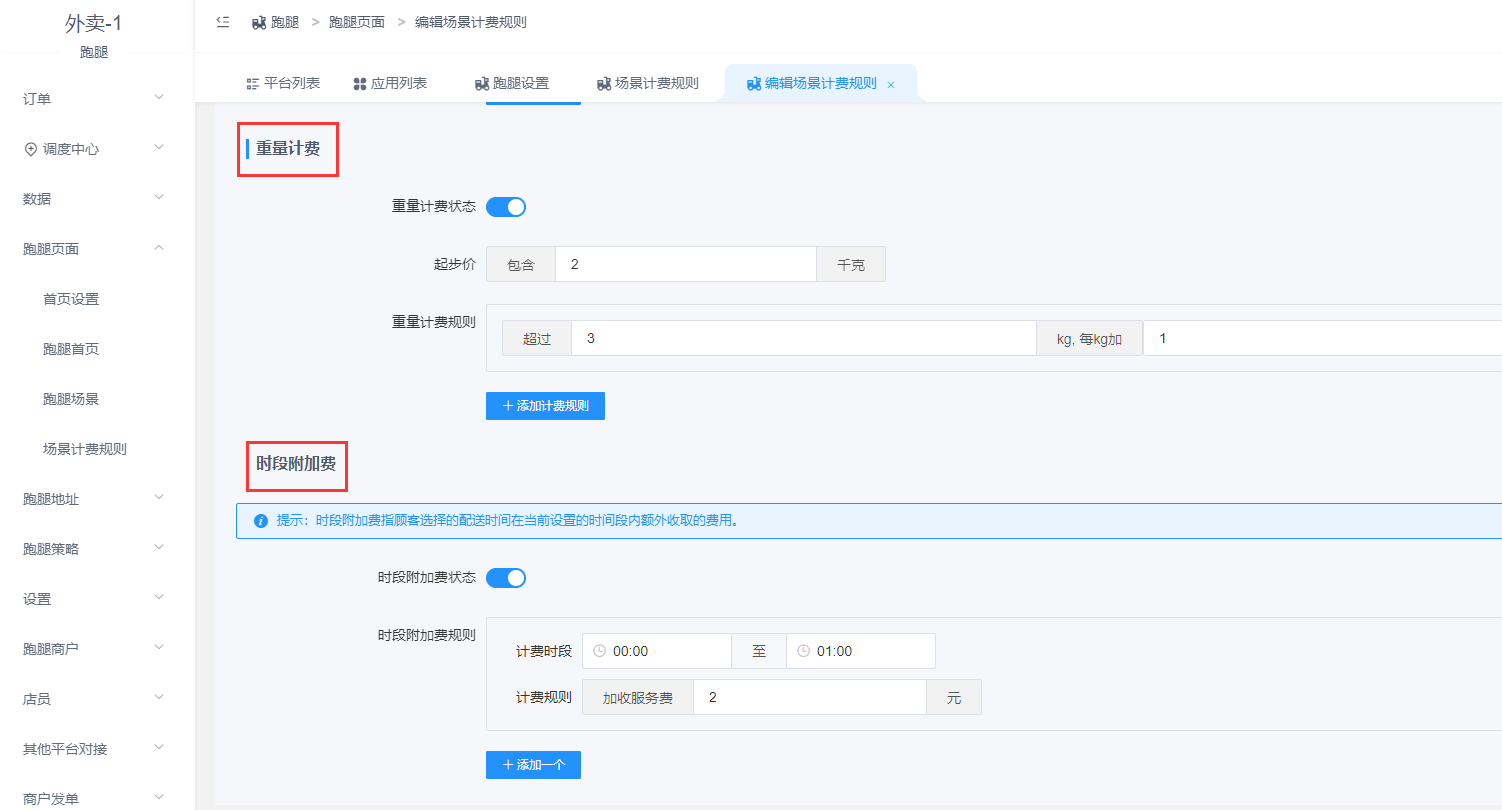This screenshot has width=1502, height=810.
Task: Close the 编辑场景计费规则 tab
Action: [891, 85]
